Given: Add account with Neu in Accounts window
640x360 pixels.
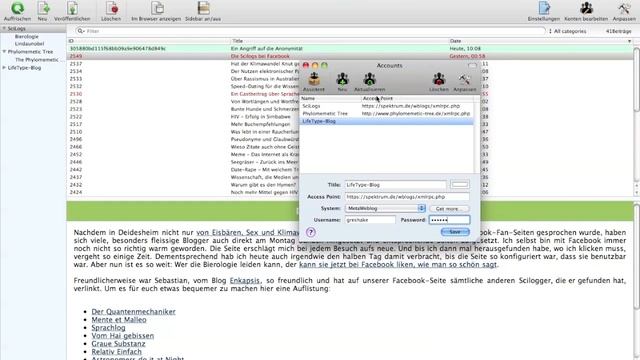Looking at the screenshot, I should click(342, 79).
